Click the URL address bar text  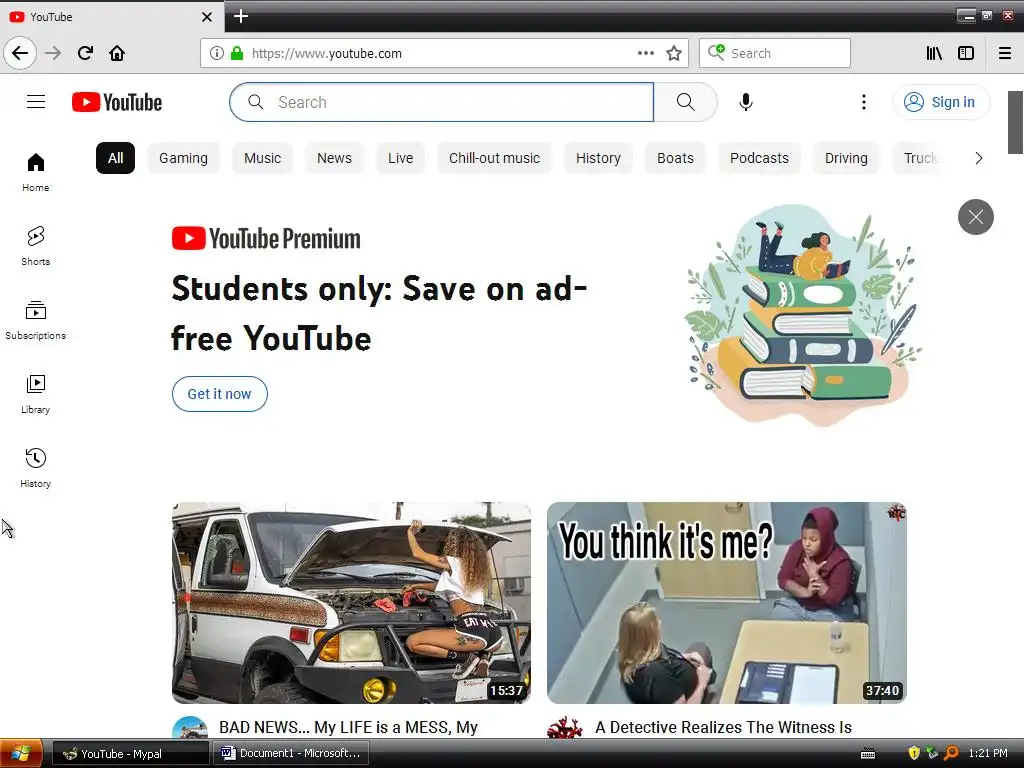(x=327, y=54)
